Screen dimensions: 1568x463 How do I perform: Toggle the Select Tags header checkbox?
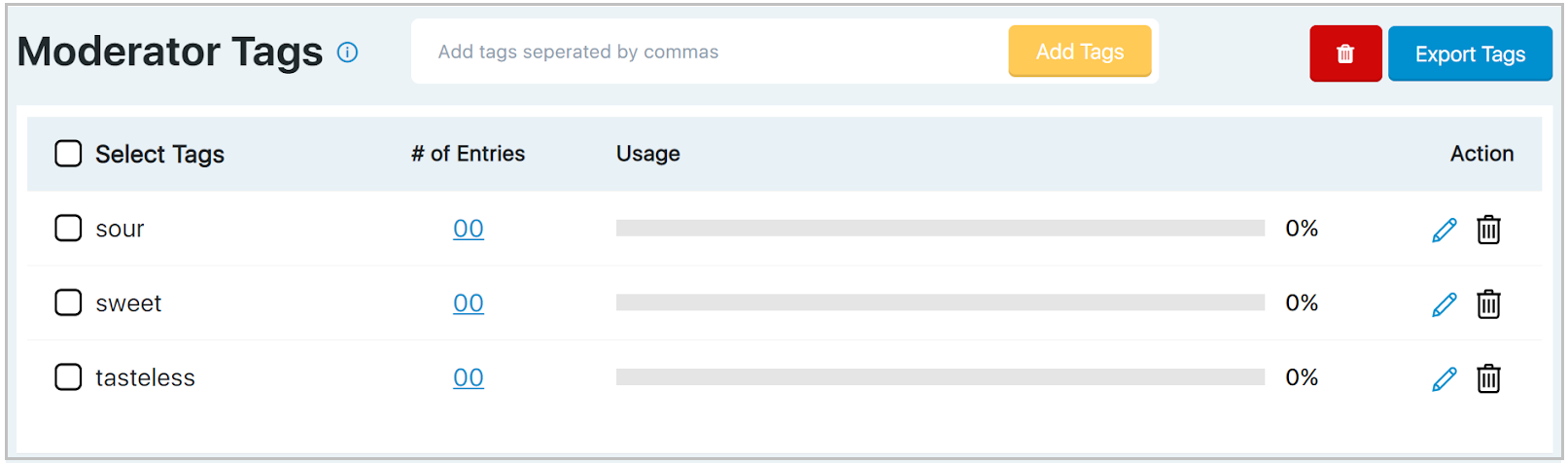tap(68, 154)
